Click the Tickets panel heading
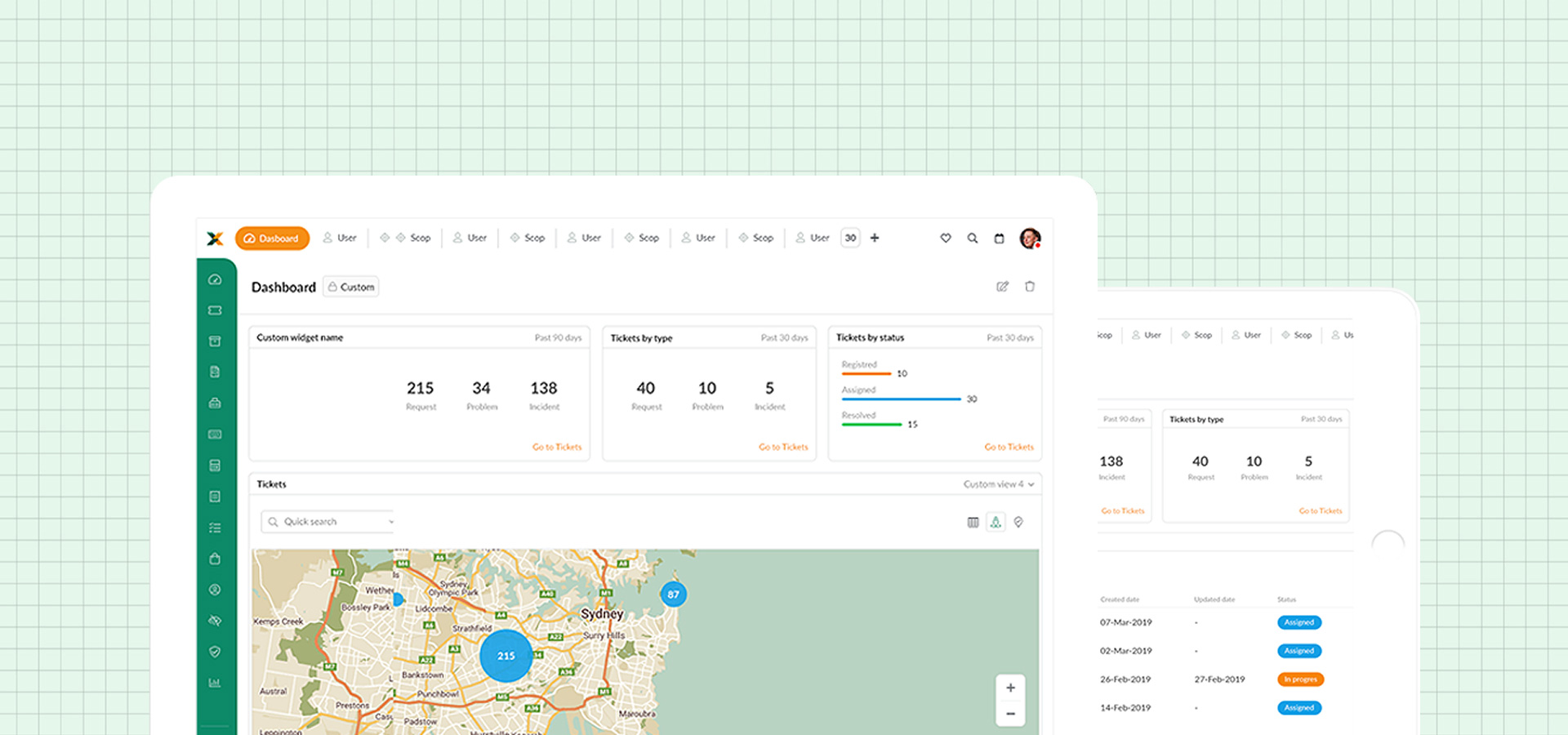This screenshot has width=1568, height=735. 272,484
